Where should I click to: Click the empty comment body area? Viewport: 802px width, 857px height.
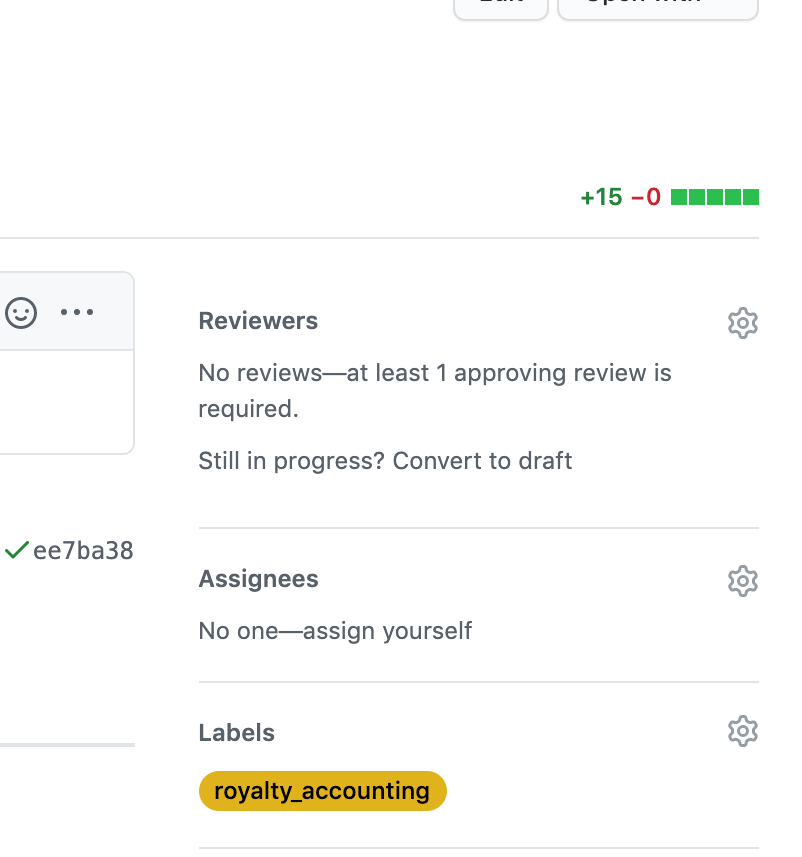(67, 402)
